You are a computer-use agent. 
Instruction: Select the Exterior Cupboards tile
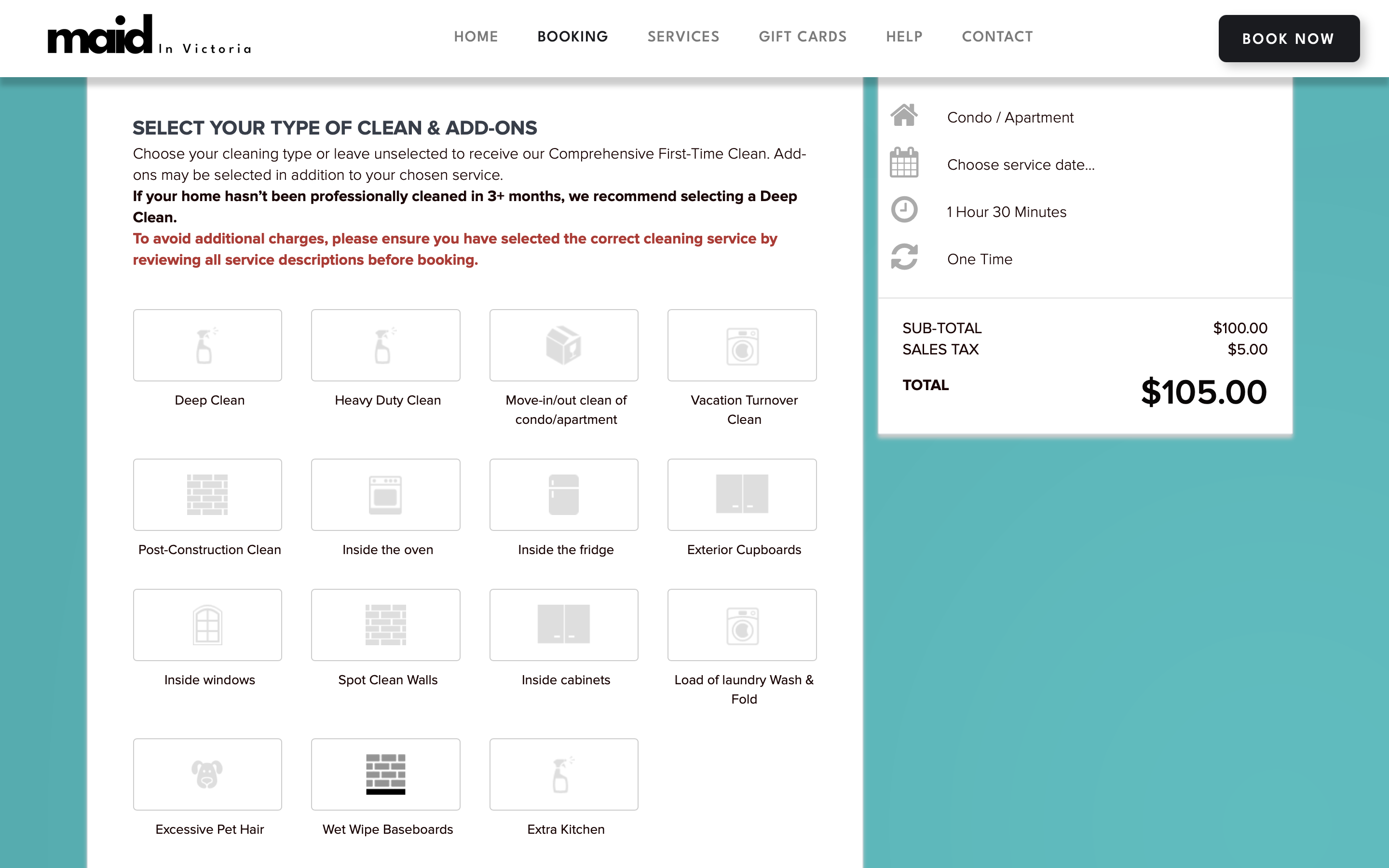tap(742, 494)
